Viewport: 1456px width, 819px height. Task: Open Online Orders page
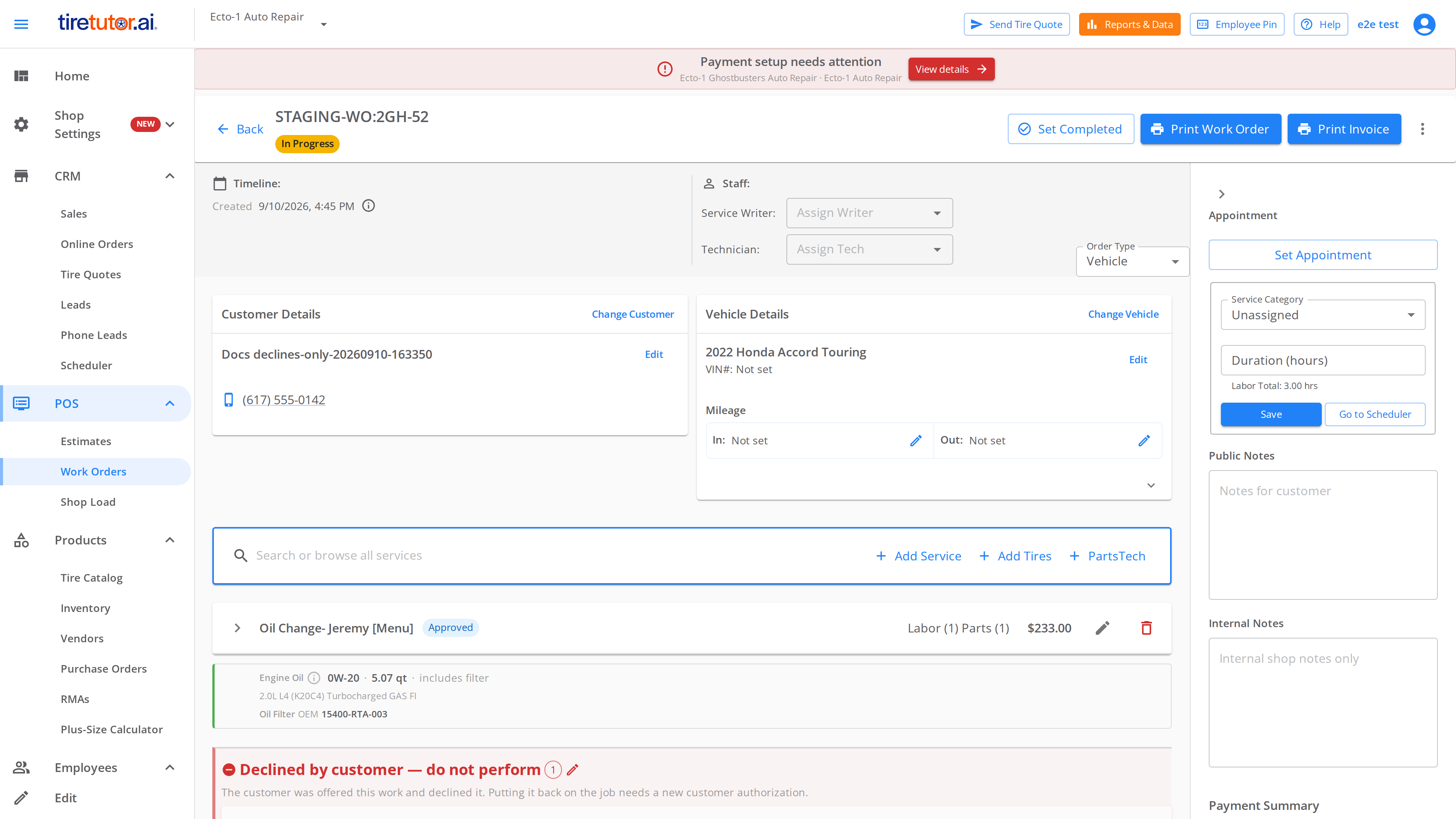click(x=97, y=244)
